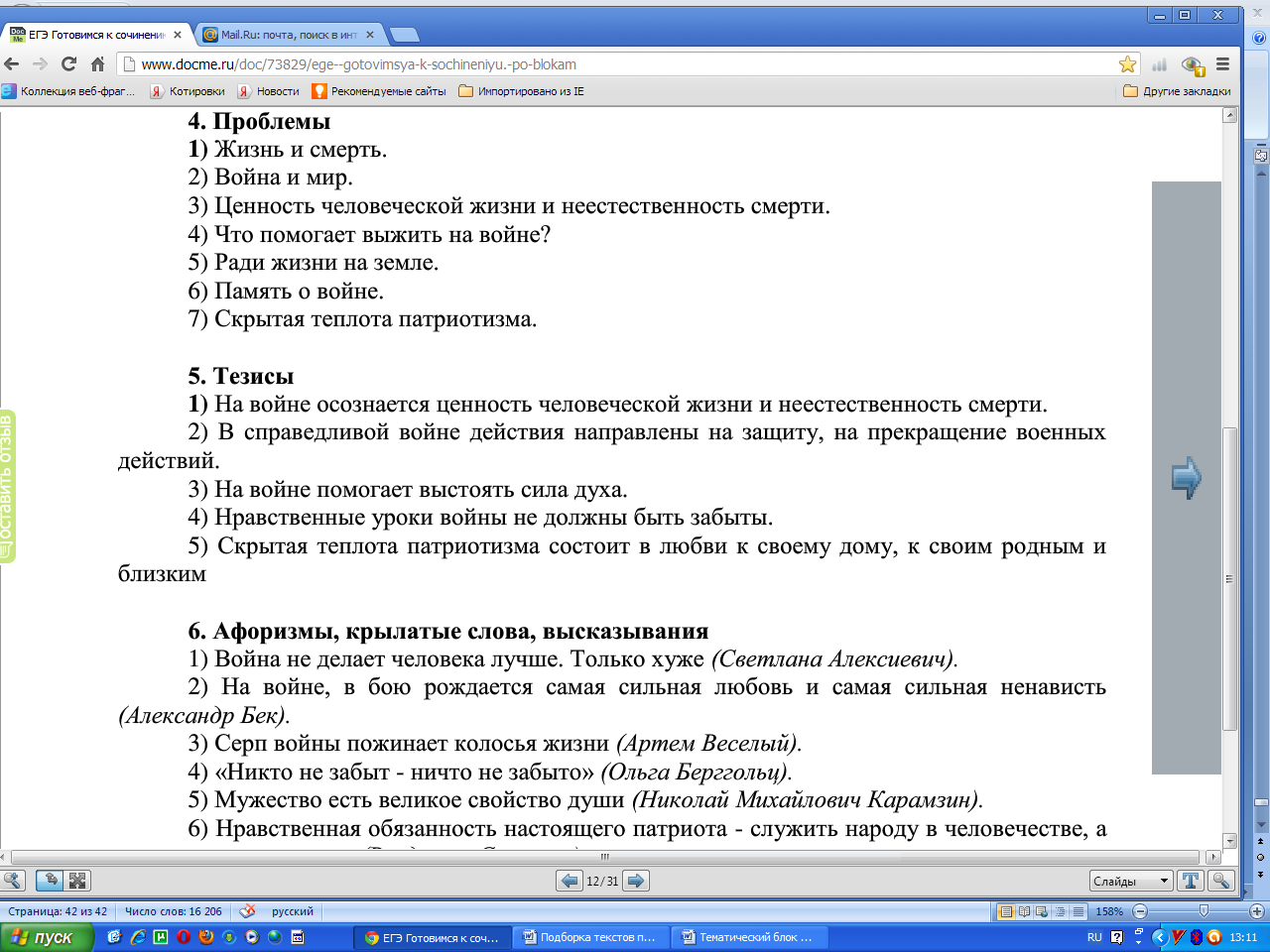Screen dimensions: 1270x952
Task: Open the Chrome hamburger menu
Action: click(x=1222, y=64)
